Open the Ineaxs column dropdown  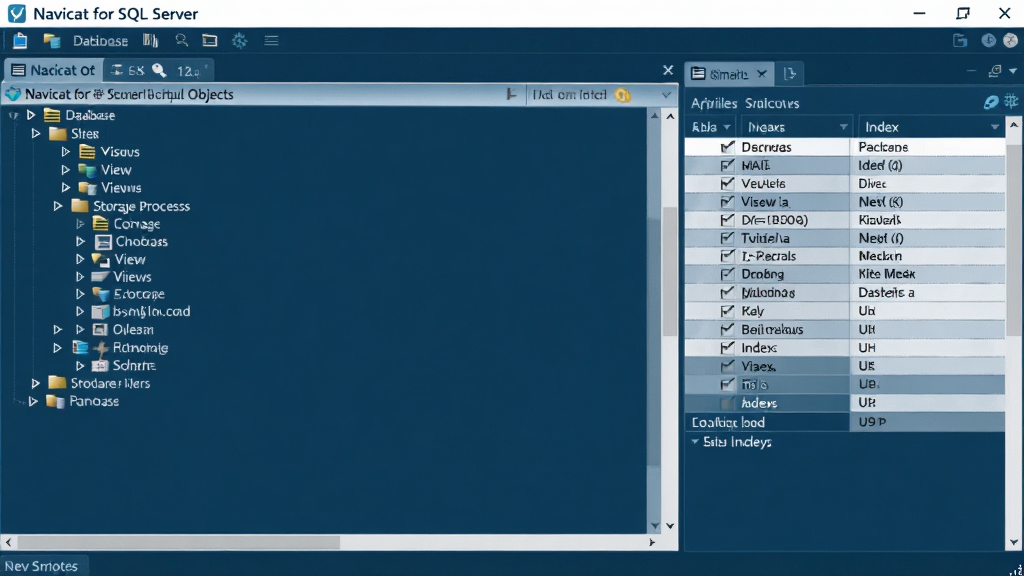pyautogui.click(x=843, y=127)
